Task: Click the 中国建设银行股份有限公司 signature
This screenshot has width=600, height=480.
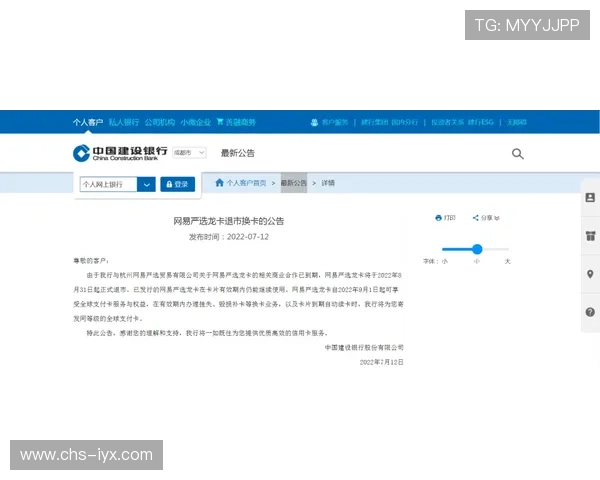Action: tap(364, 348)
